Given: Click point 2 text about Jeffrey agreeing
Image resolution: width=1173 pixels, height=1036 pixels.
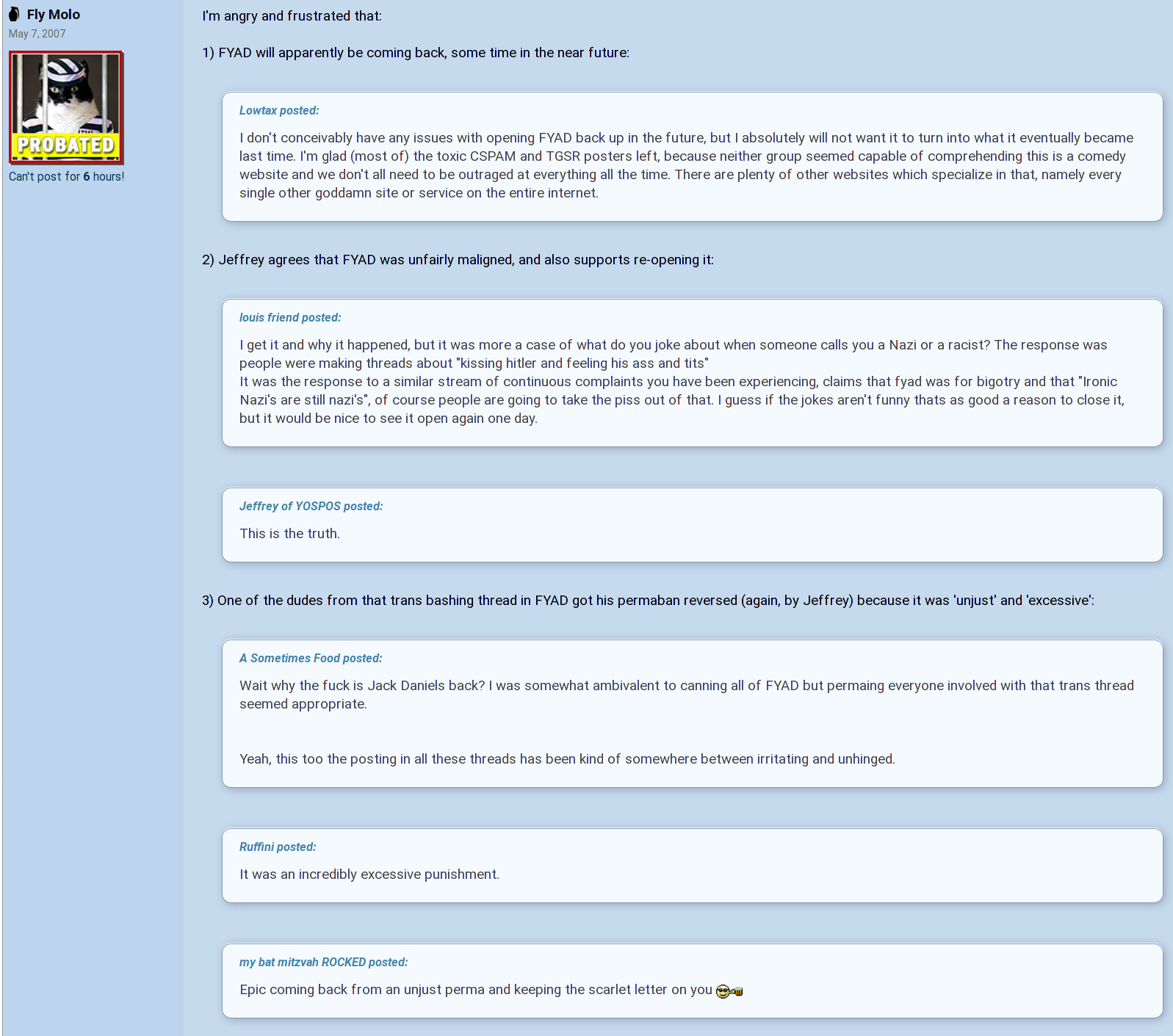Looking at the screenshot, I should pos(458,260).
